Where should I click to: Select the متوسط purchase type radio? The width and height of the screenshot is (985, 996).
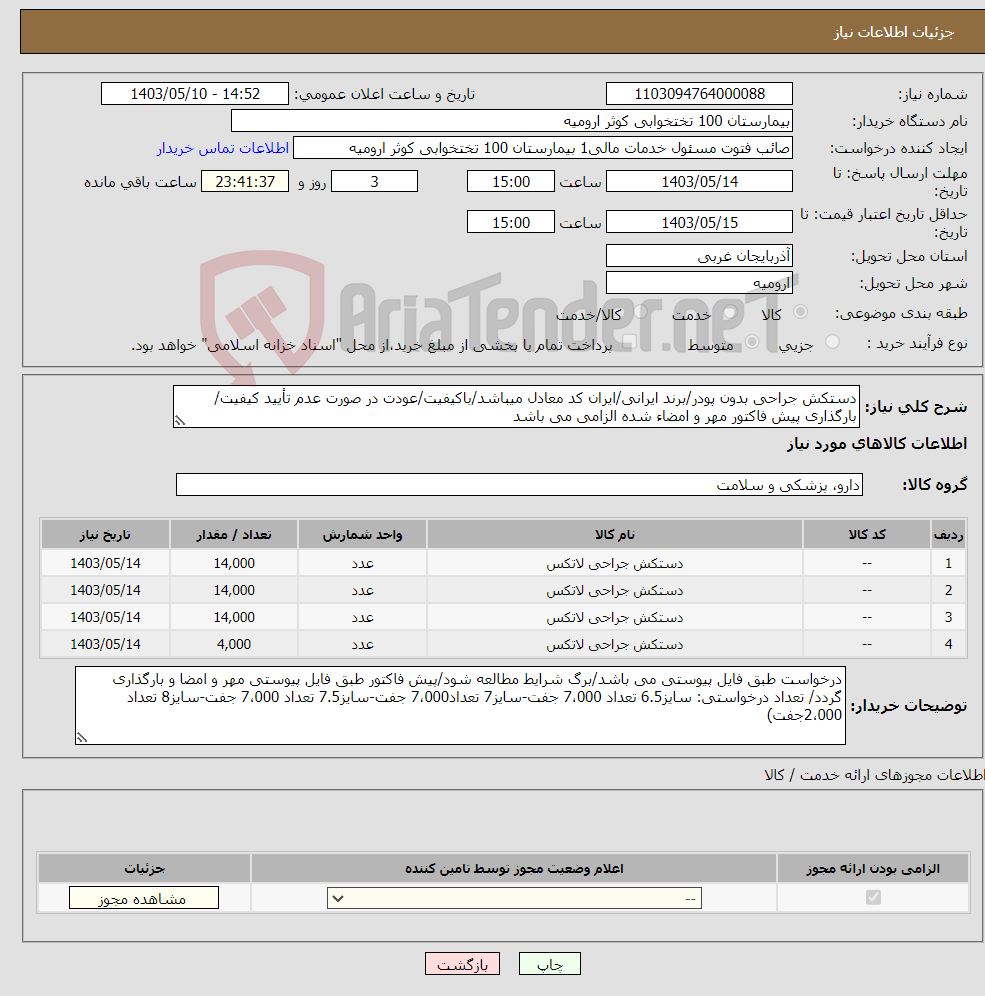pos(753,342)
